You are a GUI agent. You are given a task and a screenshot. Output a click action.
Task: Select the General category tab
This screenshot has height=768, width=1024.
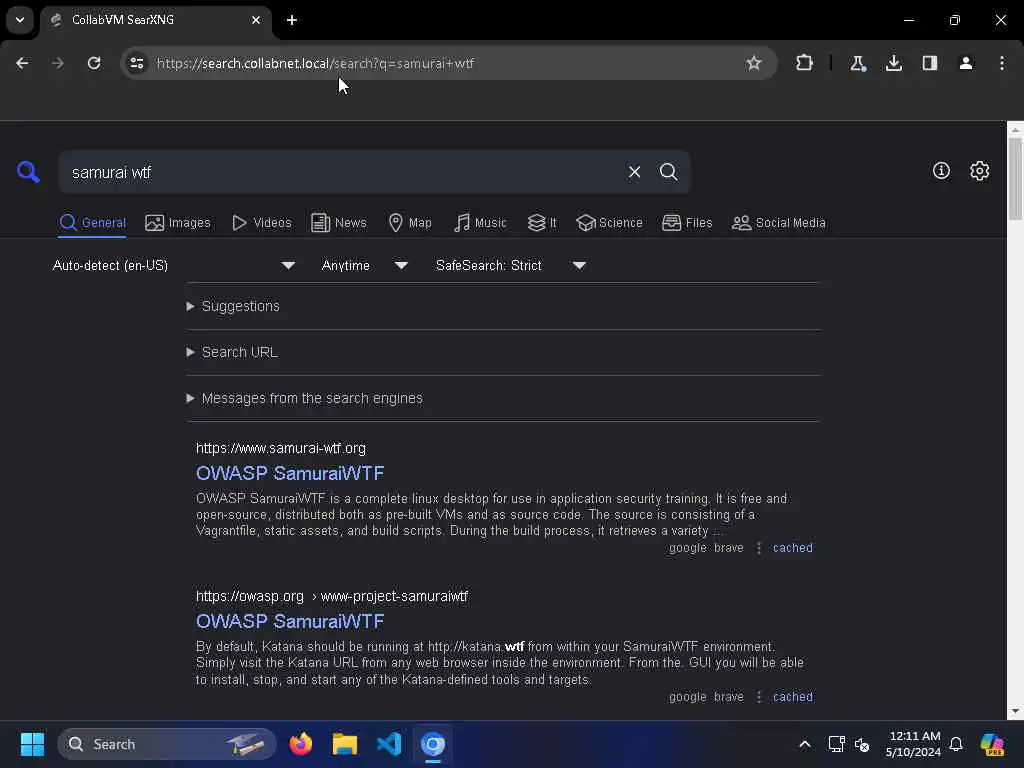click(92, 223)
